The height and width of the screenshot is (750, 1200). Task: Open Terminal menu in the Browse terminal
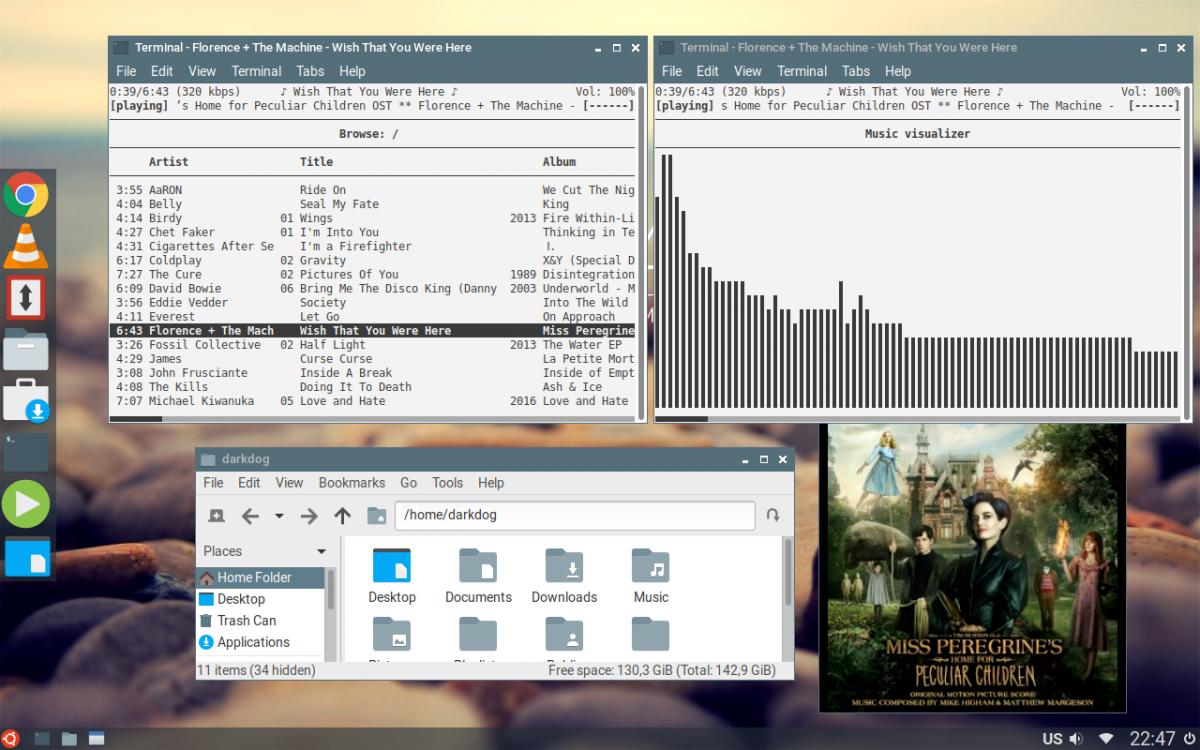[x=256, y=71]
